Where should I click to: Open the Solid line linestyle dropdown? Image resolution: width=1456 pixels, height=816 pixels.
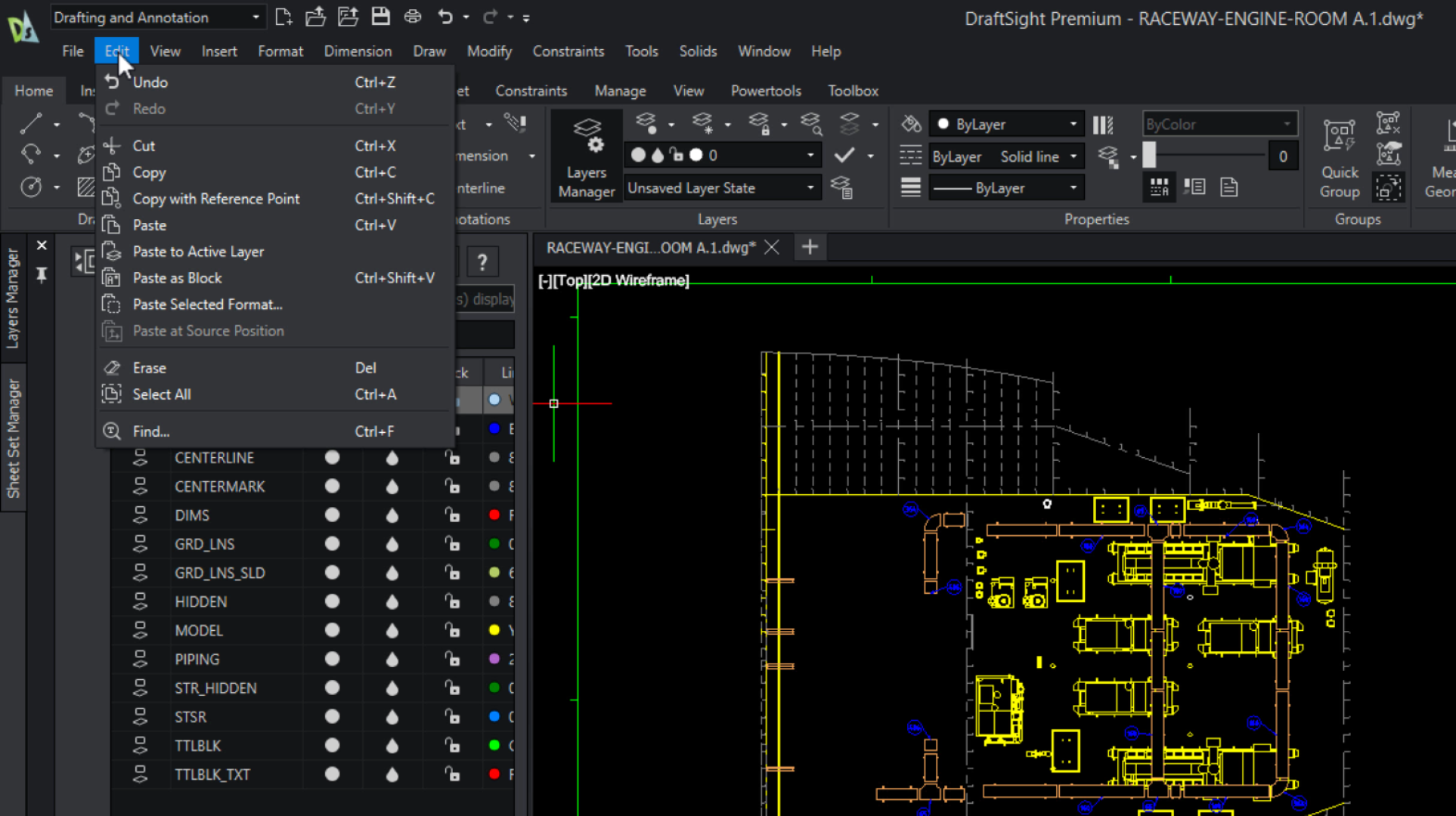(x=1006, y=156)
